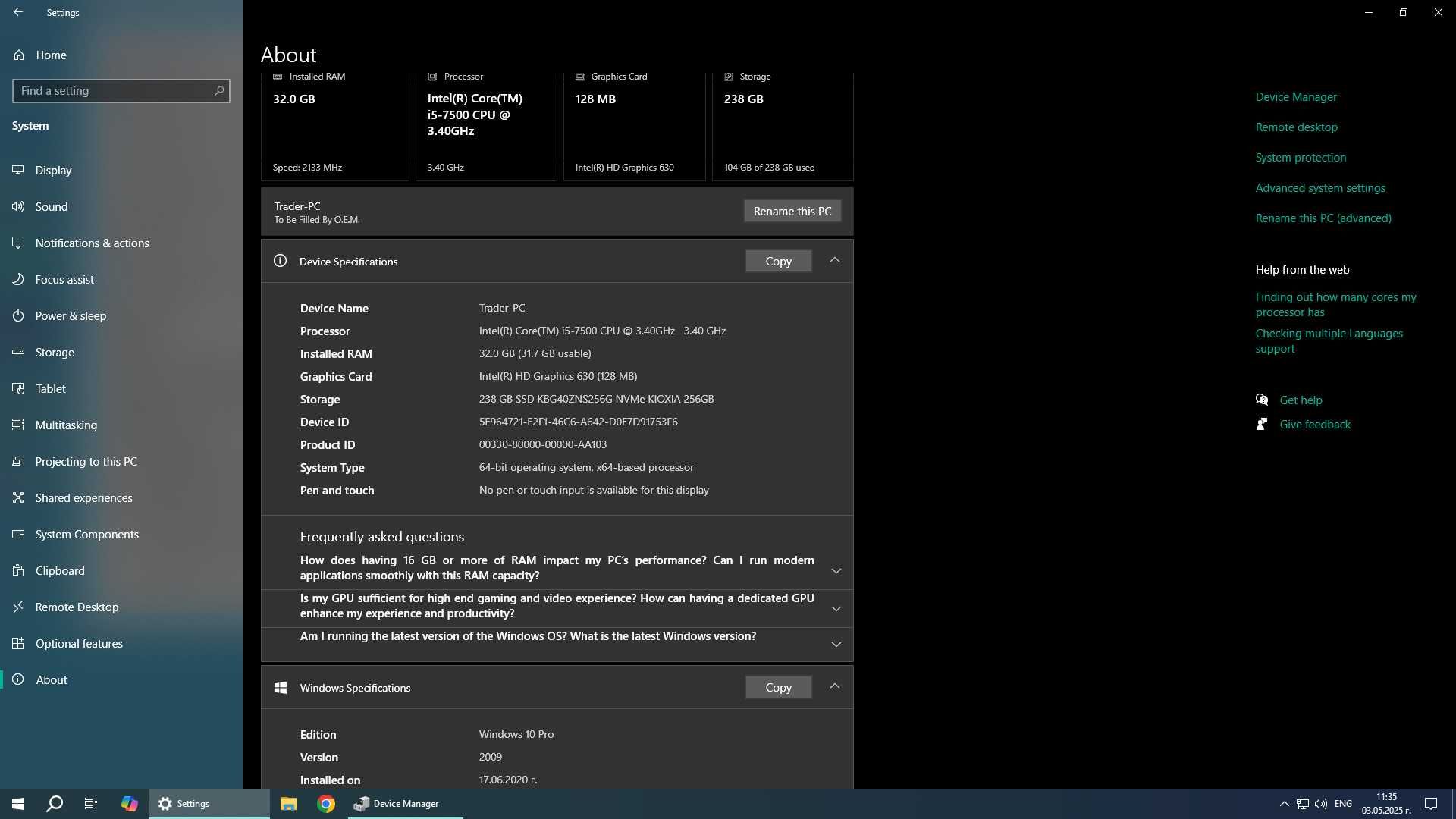Click the Installed RAM 32.0 GB card
1456x819 pixels.
[334, 125]
